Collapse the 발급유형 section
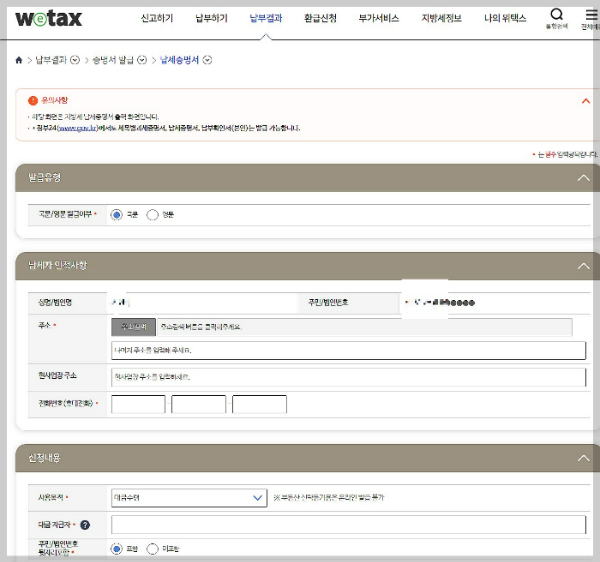This screenshot has width=600, height=562. coord(584,178)
